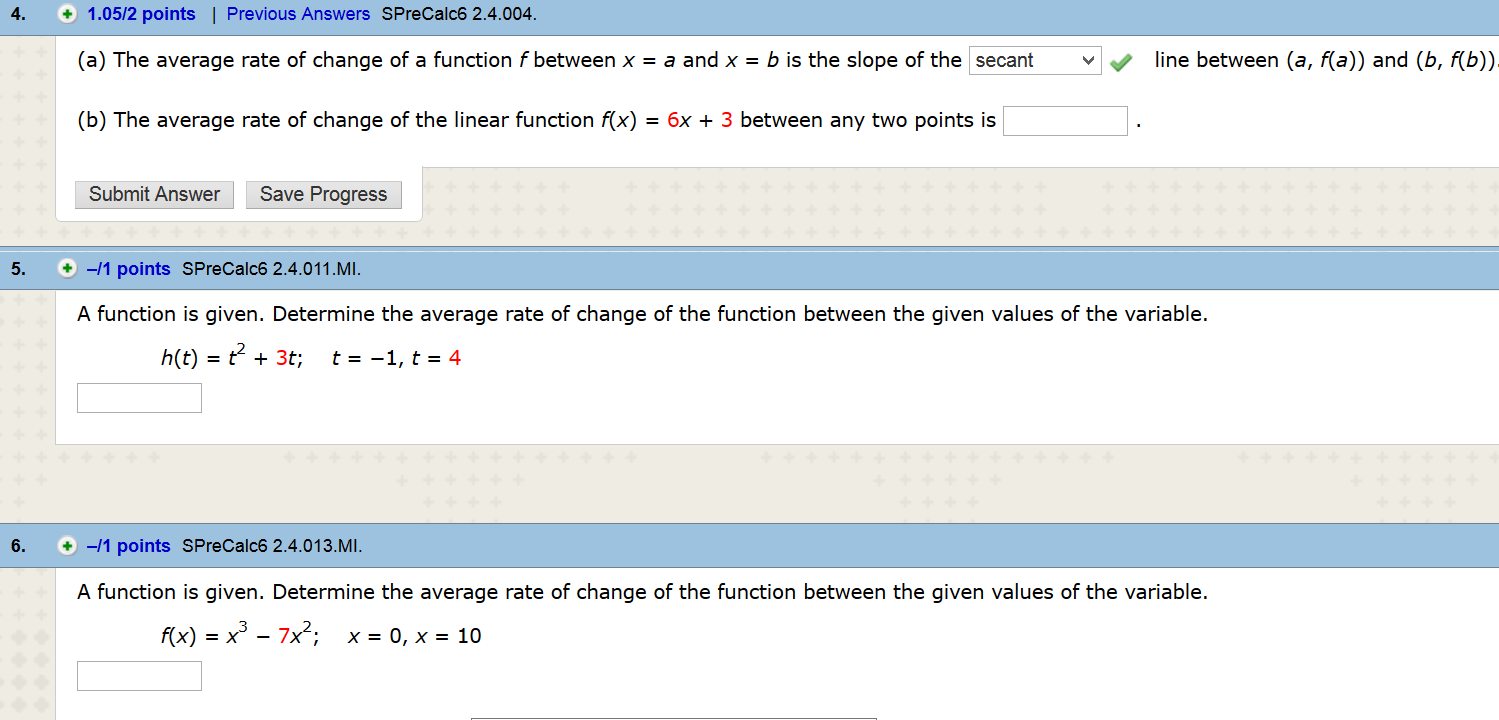The width and height of the screenshot is (1499, 720).
Task: Click the green checkmark beside the secant answer
Action: [x=1121, y=61]
